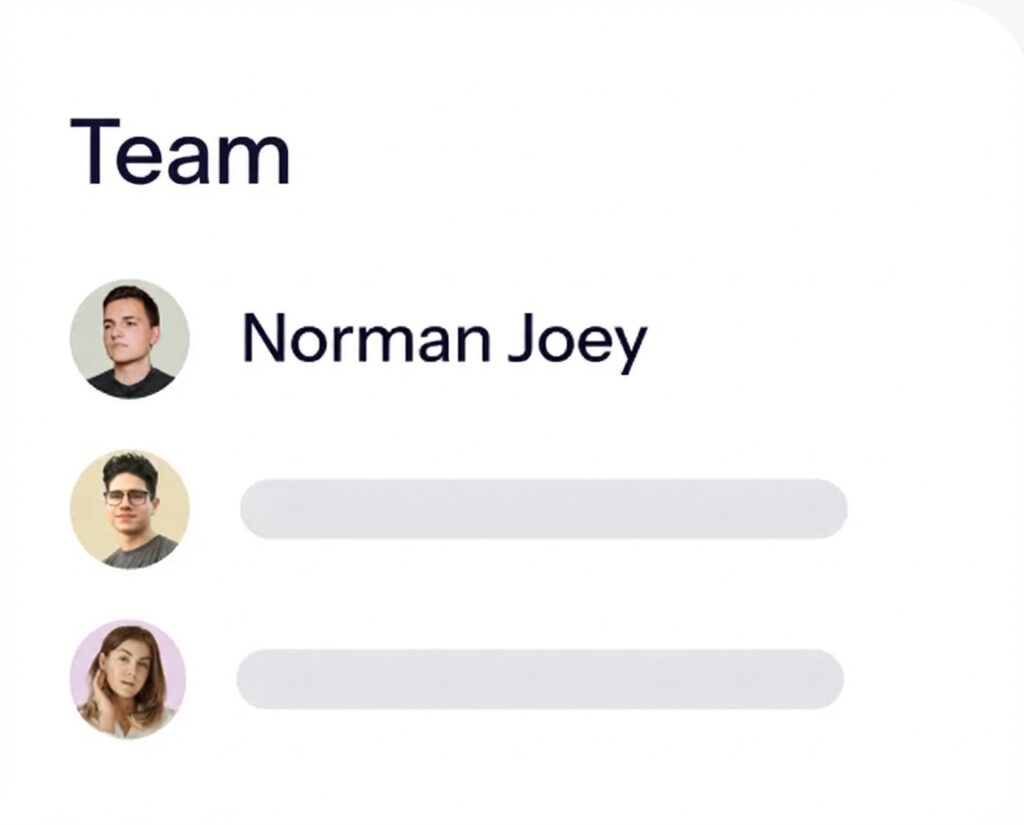The width and height of the screenshot is (1024, 825).
Task: Open the avatar of man wearing glasses
Action: pos(129,509)
